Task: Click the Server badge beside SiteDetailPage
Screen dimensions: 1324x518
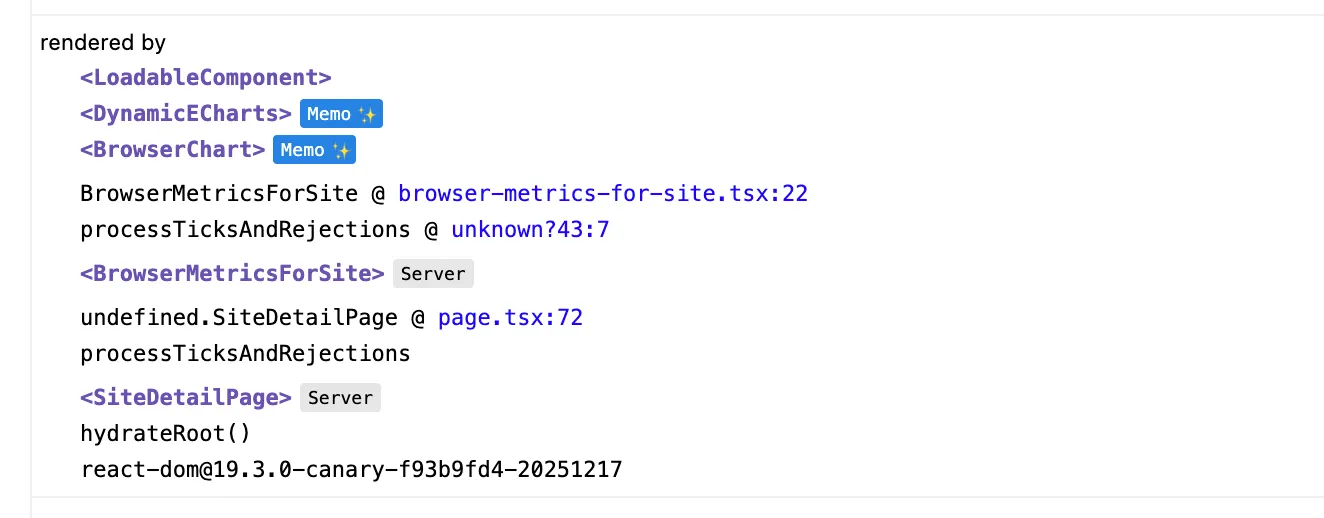Action: coord(340,398)
